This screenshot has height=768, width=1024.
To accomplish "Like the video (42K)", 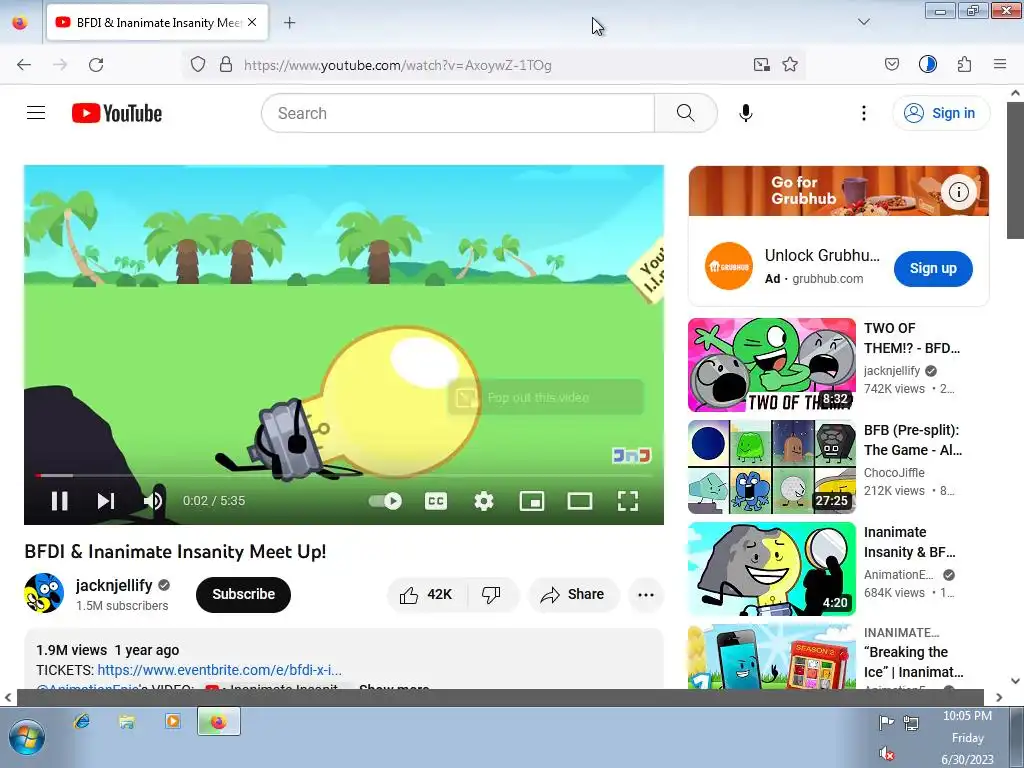I will click(426, 594).
